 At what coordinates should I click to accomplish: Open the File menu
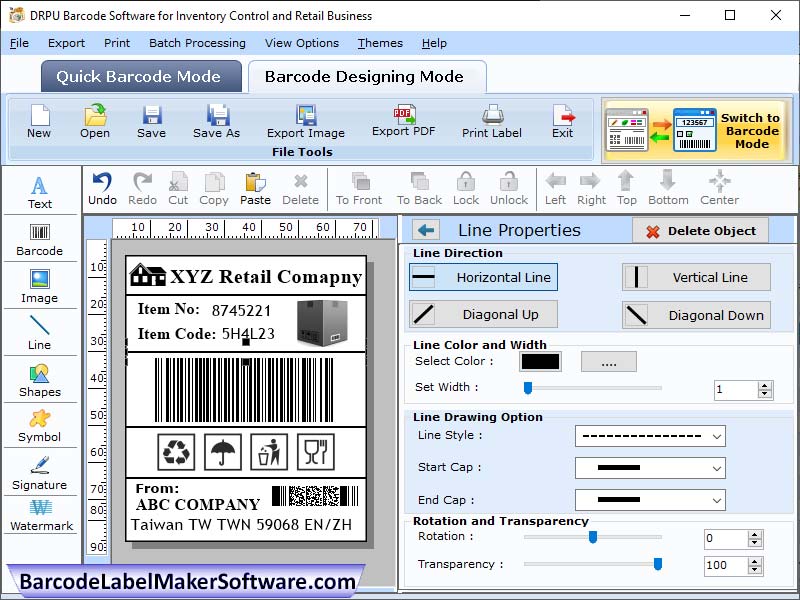coord(19,43)
